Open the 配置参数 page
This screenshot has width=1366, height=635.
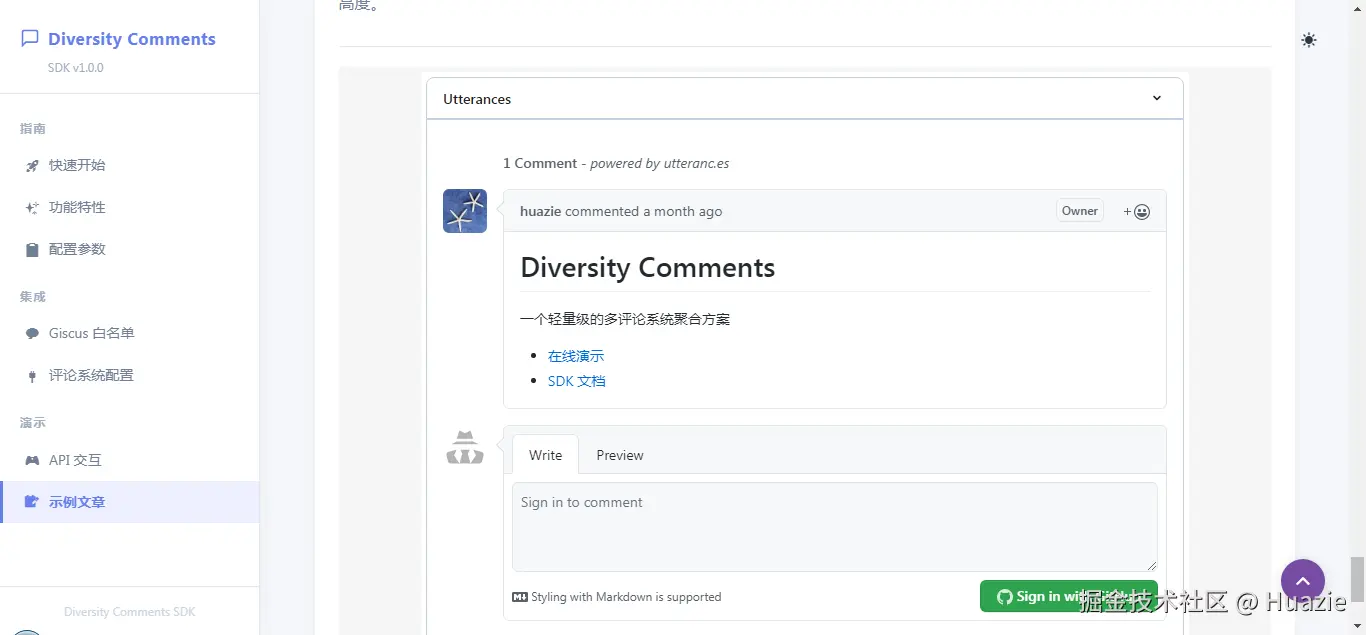(130, 250)
